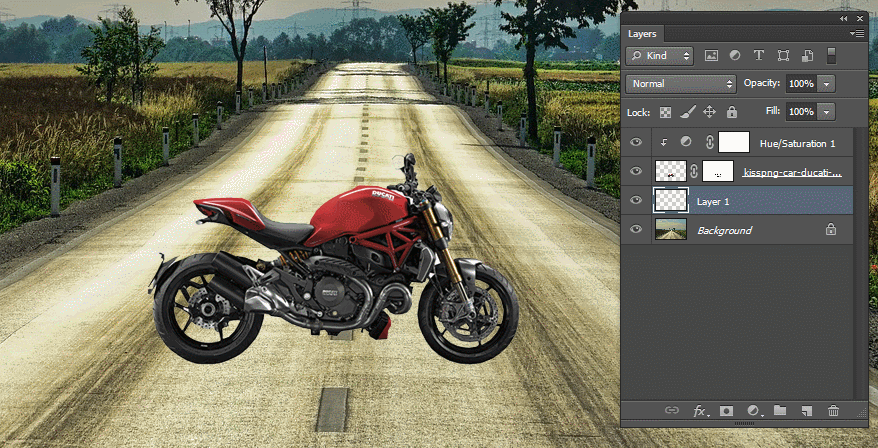Open Fill slider dropdown arrow
Viewport: 878px width, 448px height.
point(826,112)
